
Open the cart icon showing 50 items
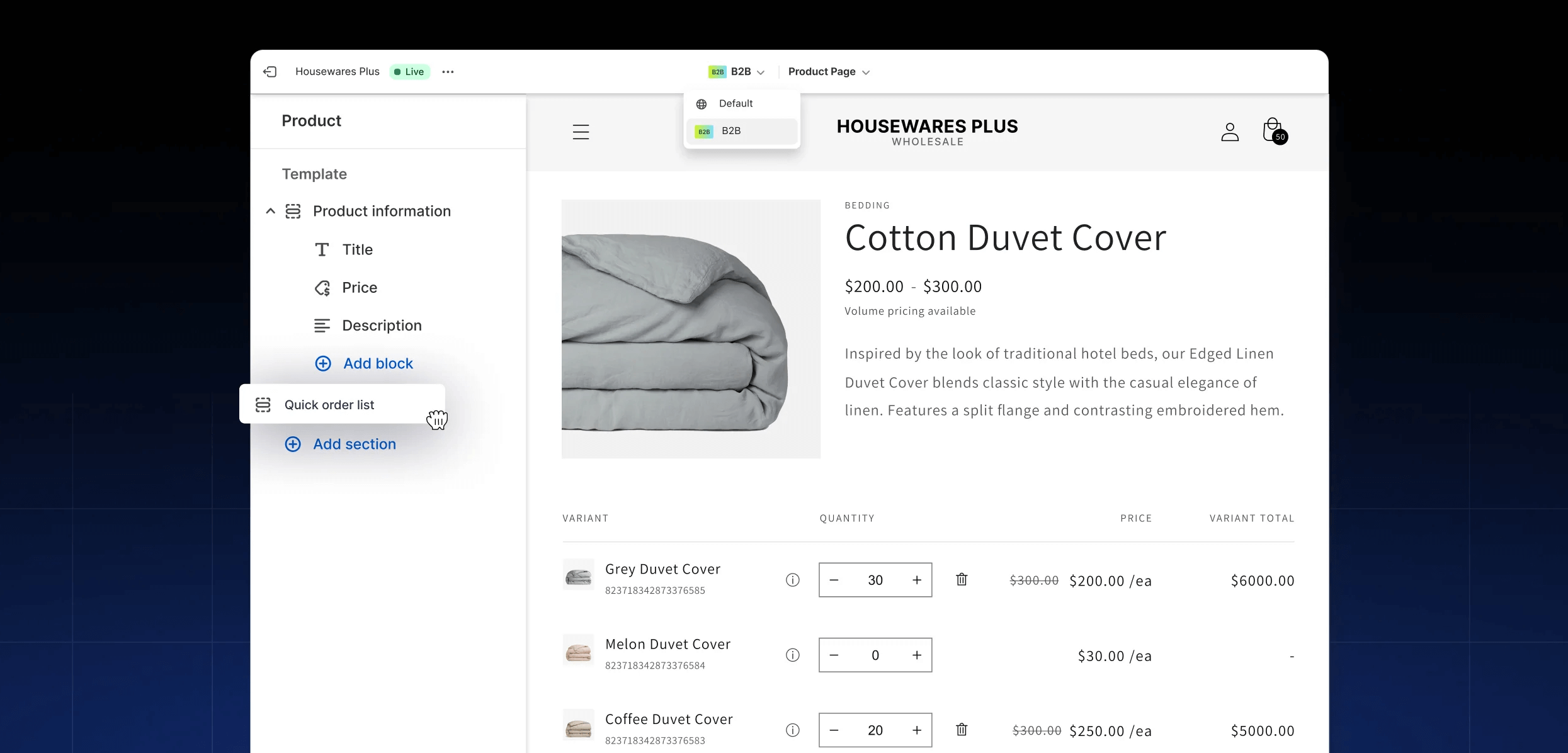(1271, 130)
